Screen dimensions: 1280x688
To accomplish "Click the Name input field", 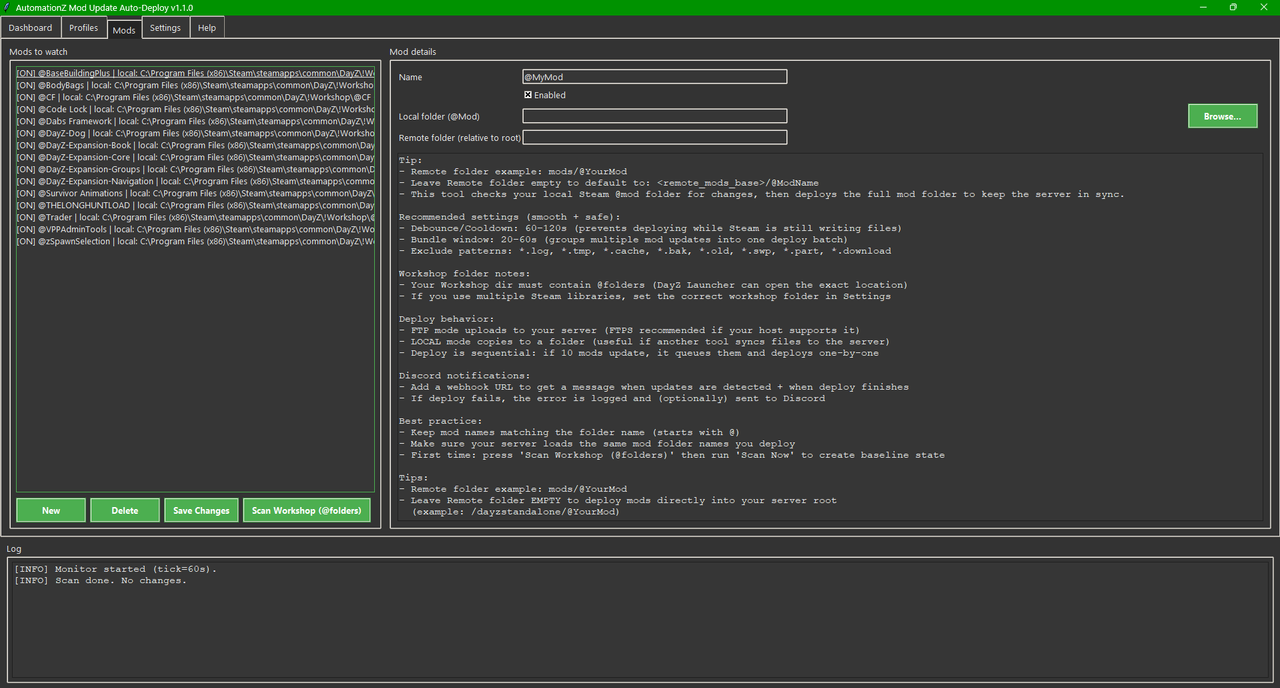I will coord(655,77).
